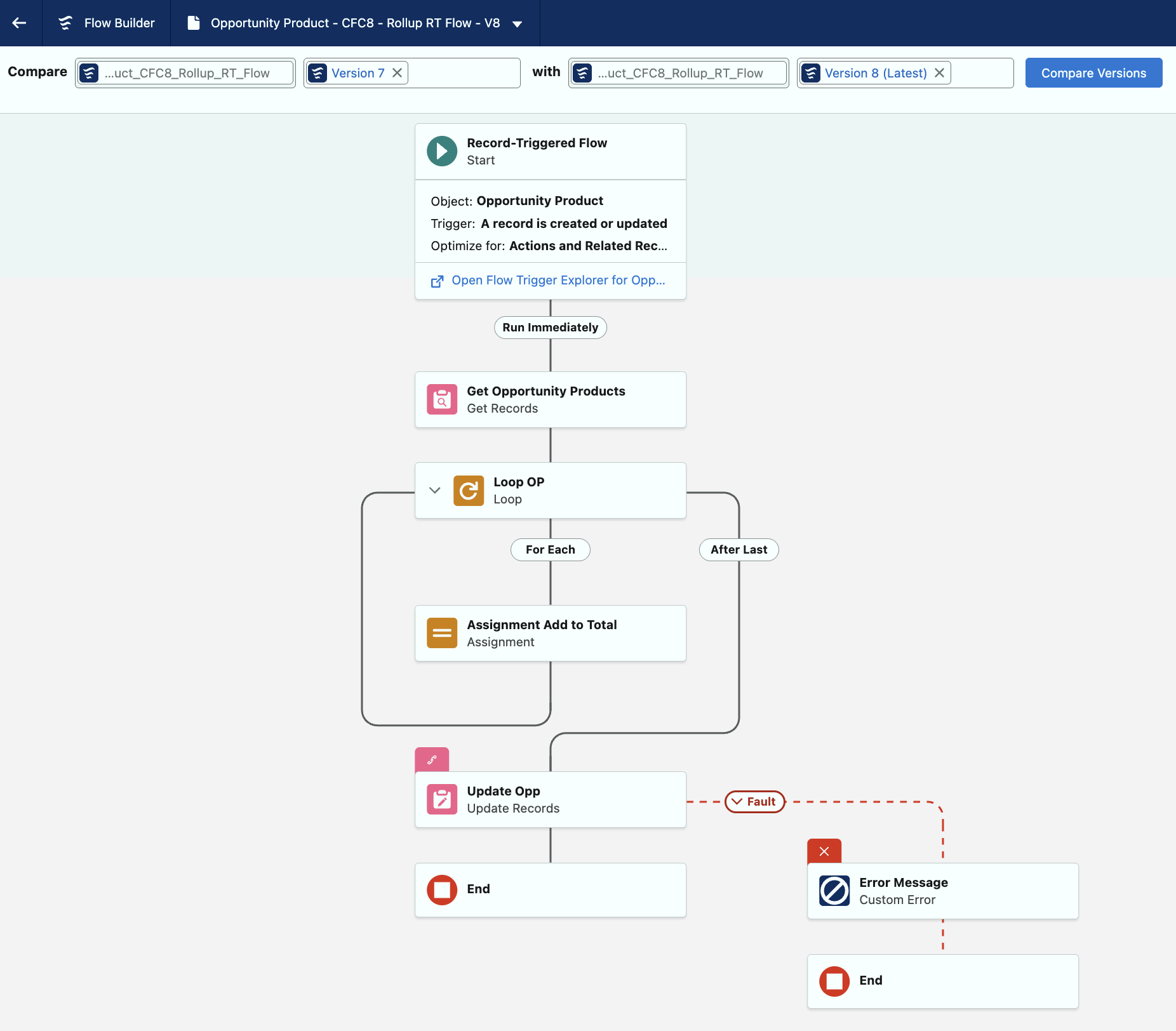Click the first flow name field
The height and width of the screenshot is (1031, 1176).
(x=185, y=73)
